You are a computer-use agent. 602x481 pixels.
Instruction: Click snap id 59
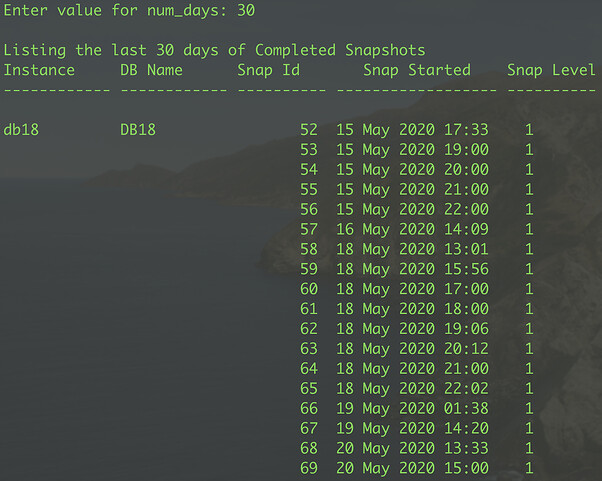pyautogui.click(x=309, y=269)
